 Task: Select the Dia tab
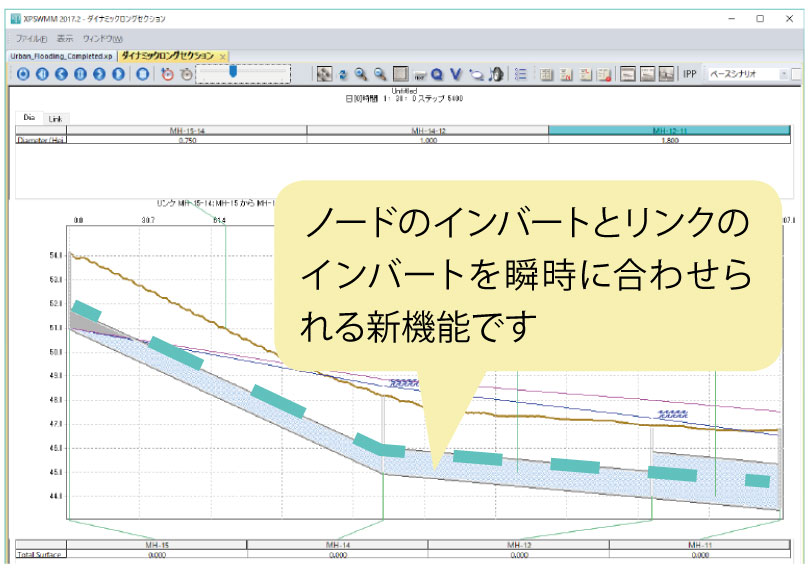coord(29,118)
